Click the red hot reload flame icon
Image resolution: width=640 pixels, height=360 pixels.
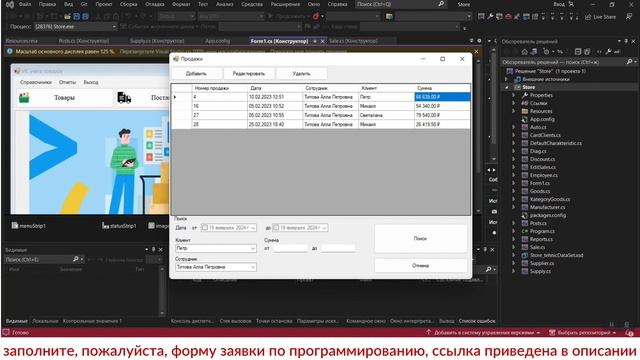316,17
